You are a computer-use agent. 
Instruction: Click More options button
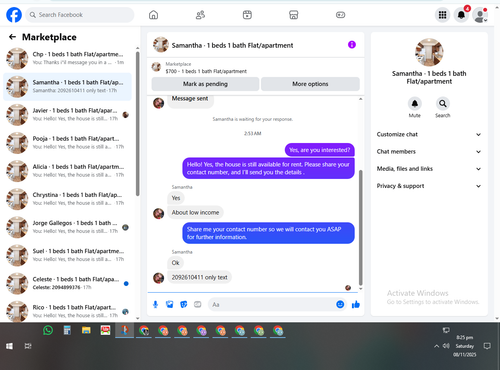point(310,84)
